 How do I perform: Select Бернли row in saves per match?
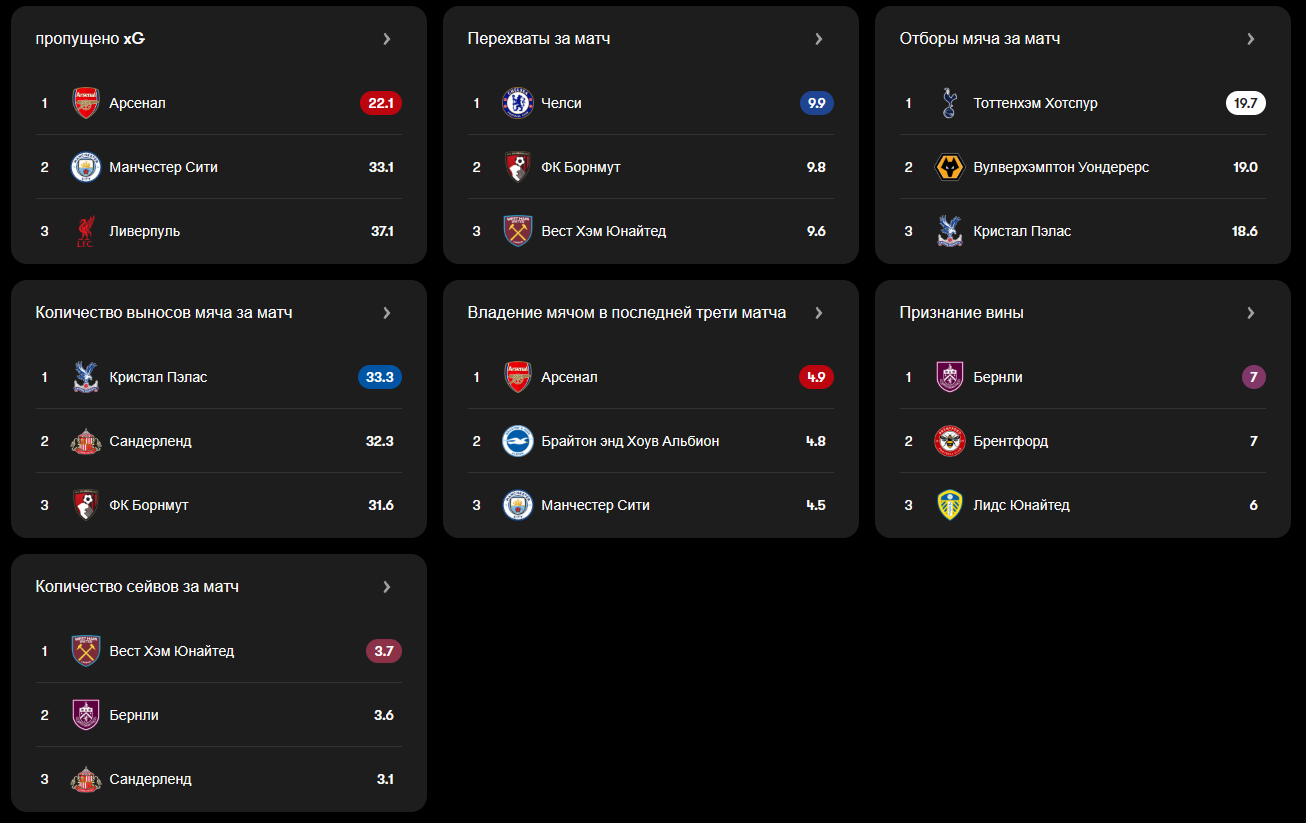coord(219,715)
